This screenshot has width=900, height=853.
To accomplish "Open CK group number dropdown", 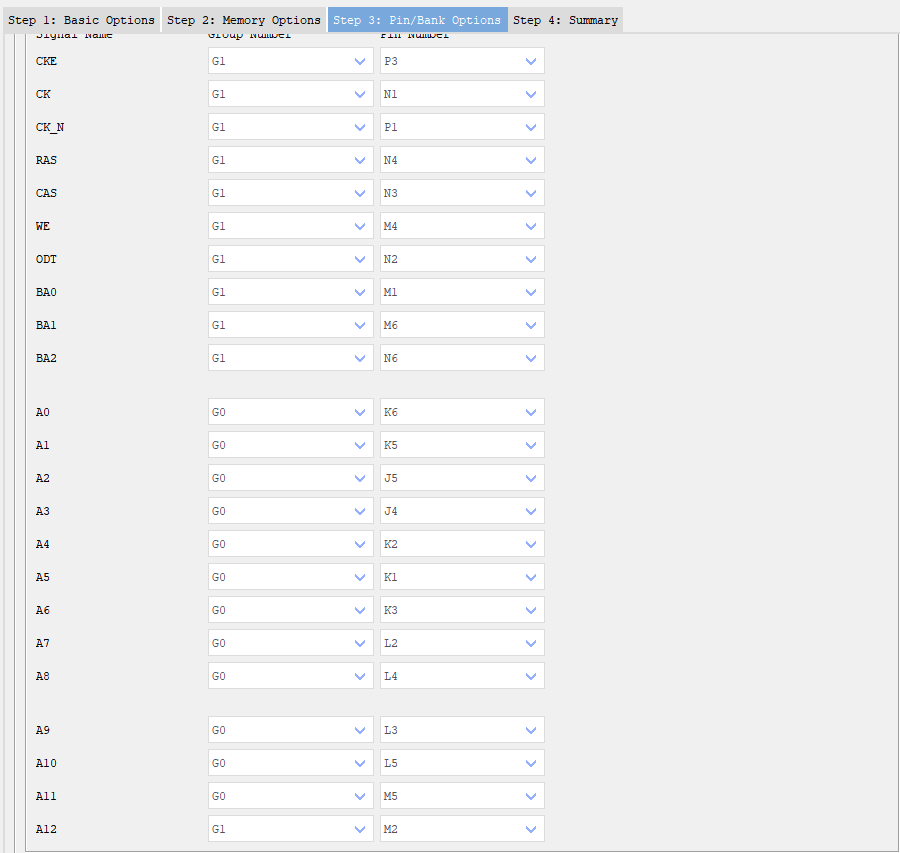I will [290, 94].
